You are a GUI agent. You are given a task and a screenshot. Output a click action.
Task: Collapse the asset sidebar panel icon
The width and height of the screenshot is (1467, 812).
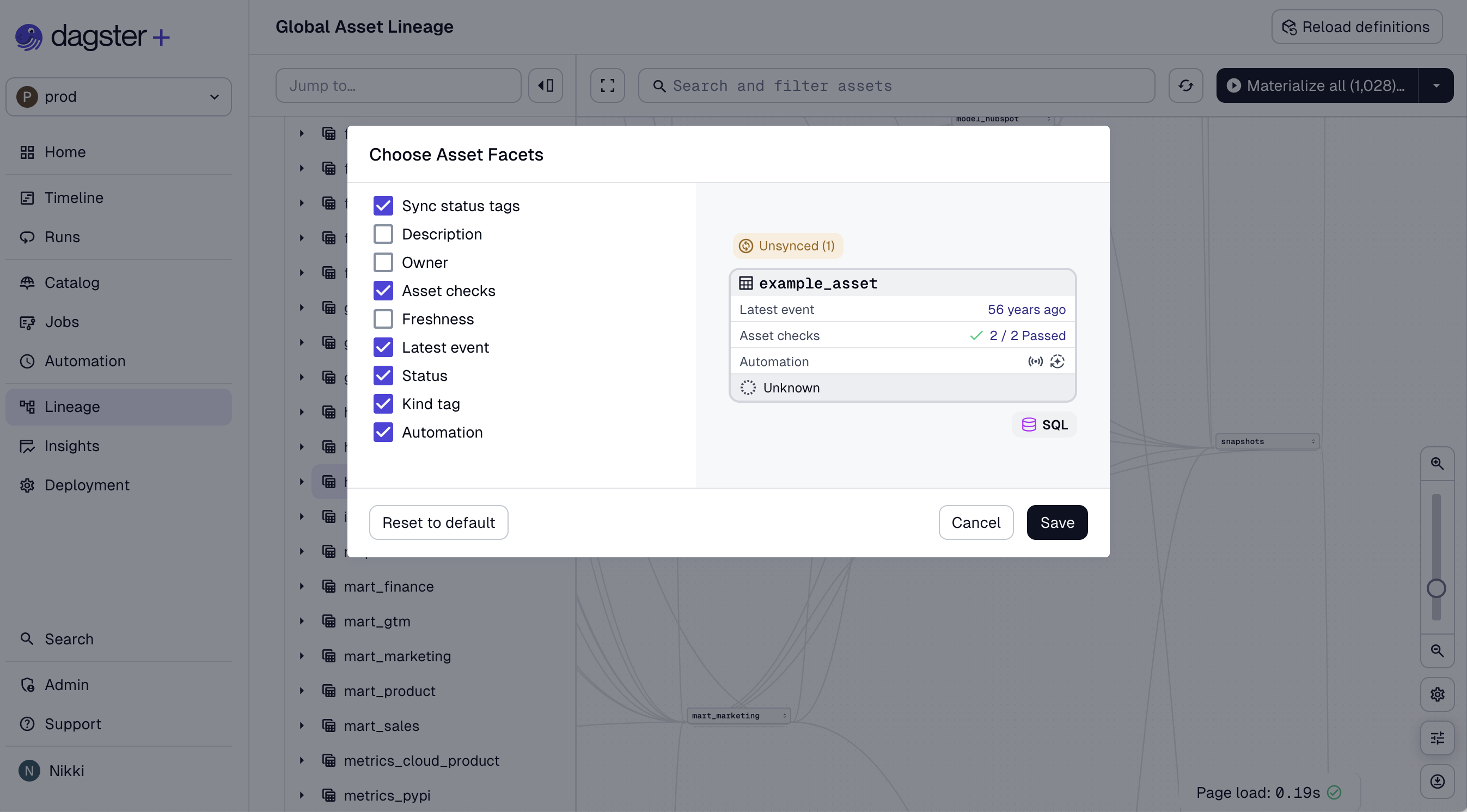tap(545, 85)
